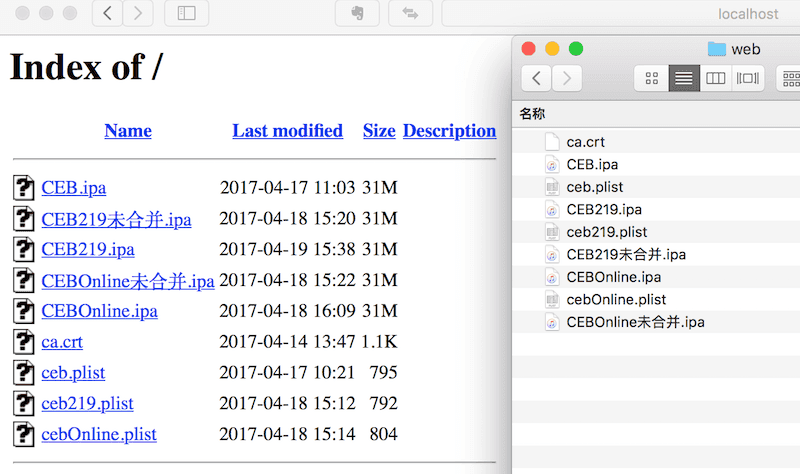Viewport: 800px width, 474px height.
Task: Click the double-arrow extension icon in Safari
Action: (x=410, y=13)
